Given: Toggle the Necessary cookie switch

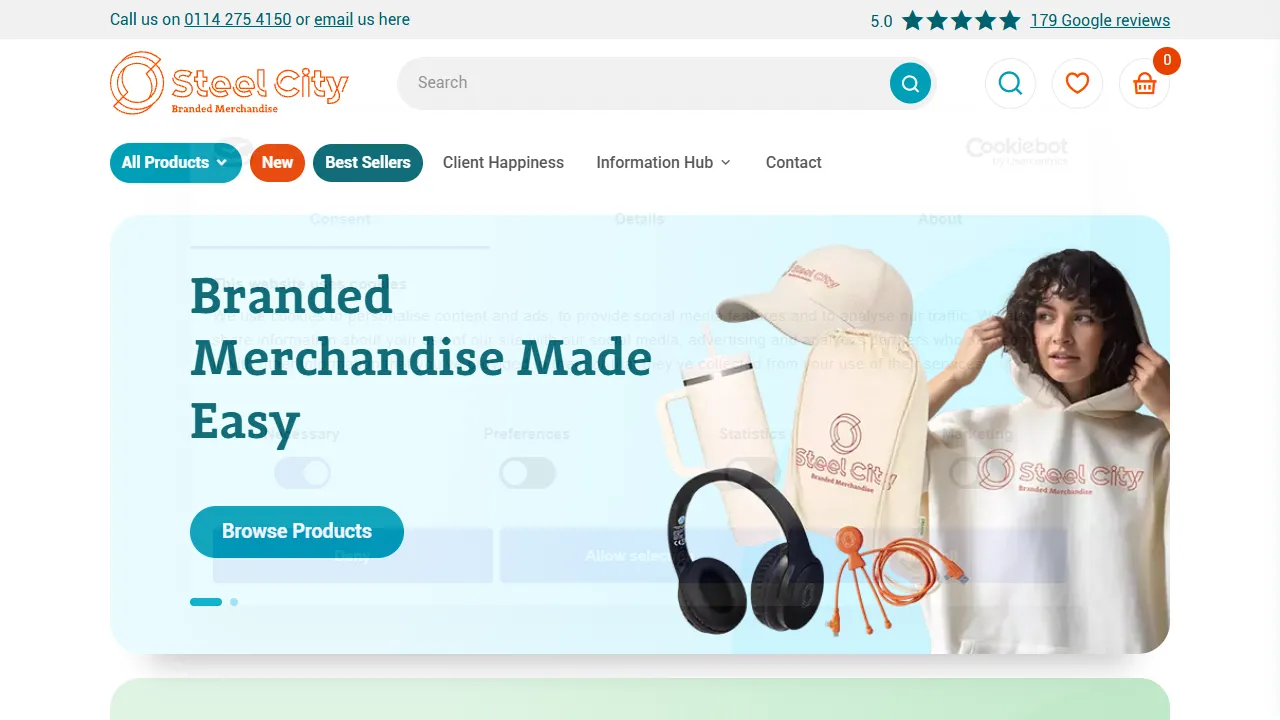Looking at the screenshot, I should click(x=302, y=473).
